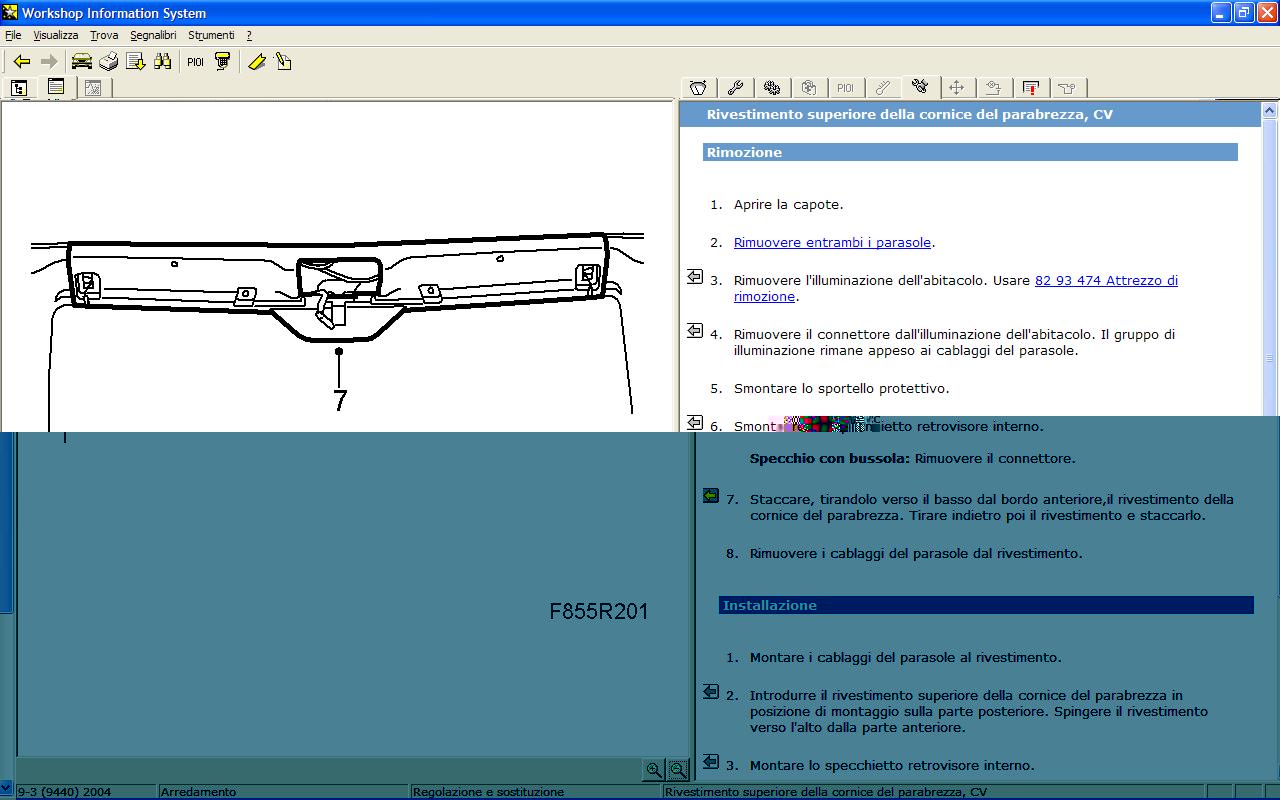
Task: Switch to the tree structure view tab
Action: click(x=19, y=88)
